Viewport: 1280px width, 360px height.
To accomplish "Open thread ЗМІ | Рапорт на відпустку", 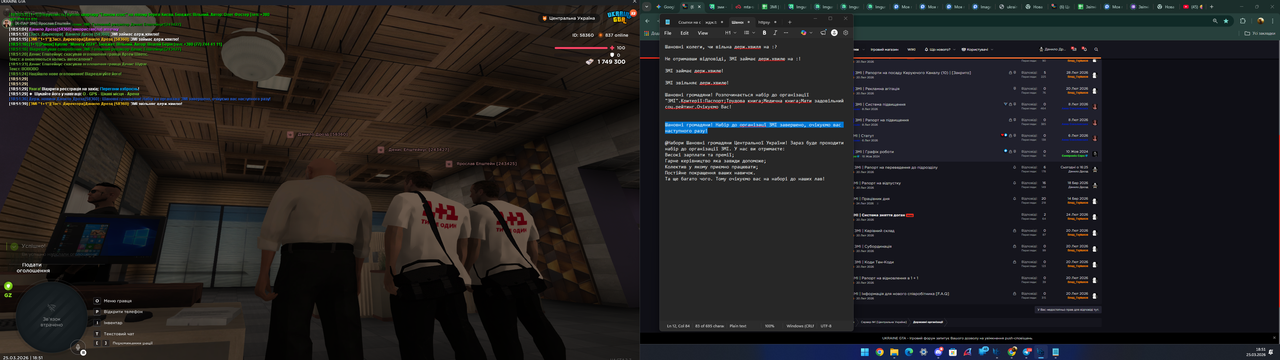I will click(x=876, y=182).
